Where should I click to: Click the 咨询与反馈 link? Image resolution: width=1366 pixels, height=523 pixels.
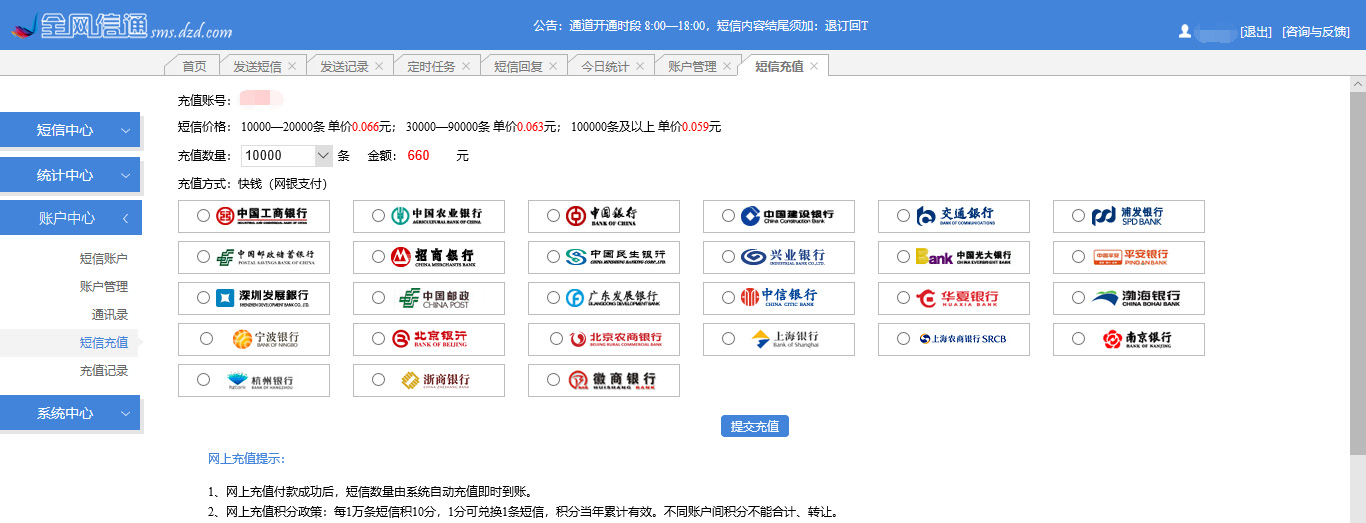click(x=1316, y=31)
